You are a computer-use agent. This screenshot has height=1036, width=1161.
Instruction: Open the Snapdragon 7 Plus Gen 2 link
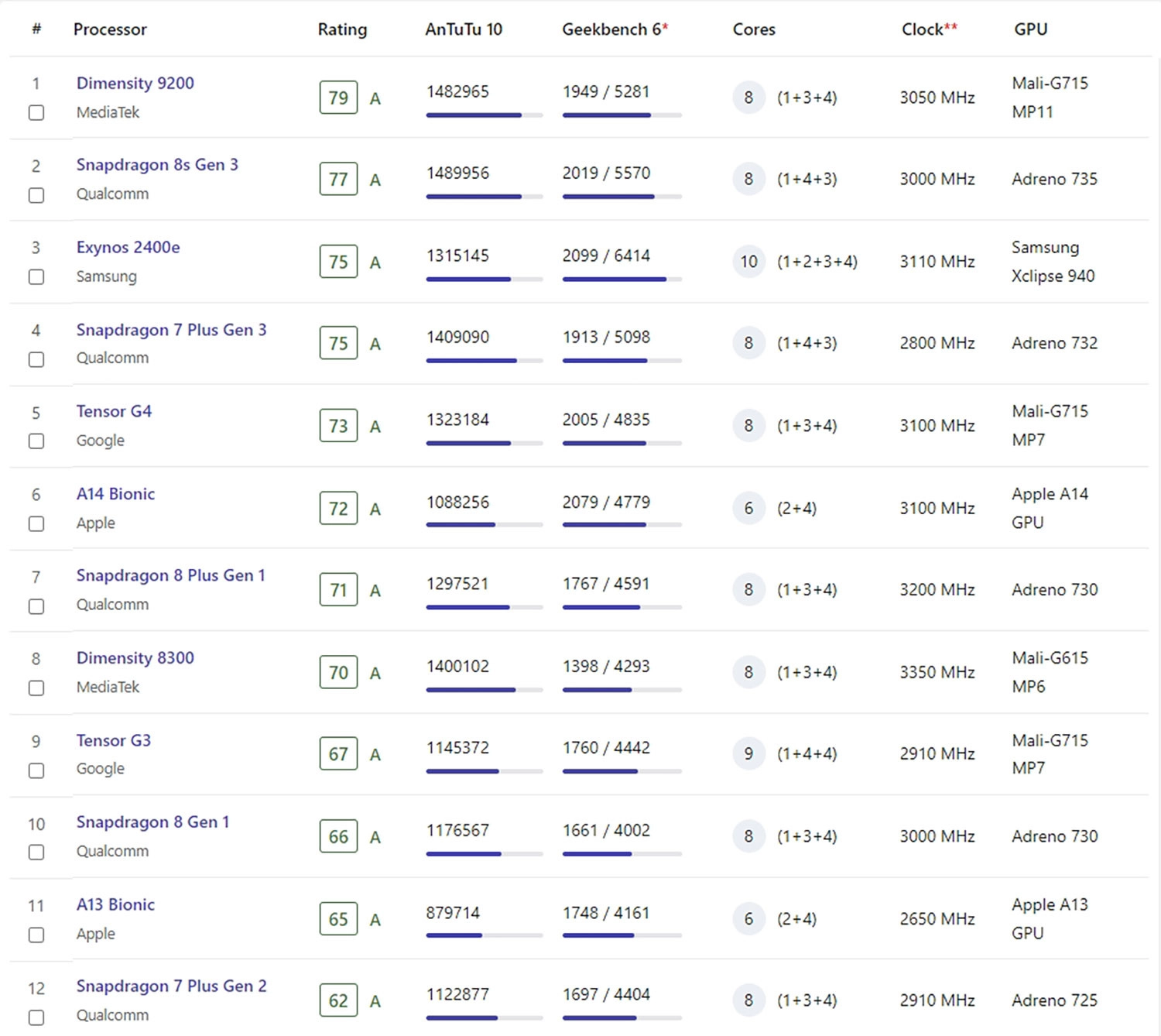[171, 986]
